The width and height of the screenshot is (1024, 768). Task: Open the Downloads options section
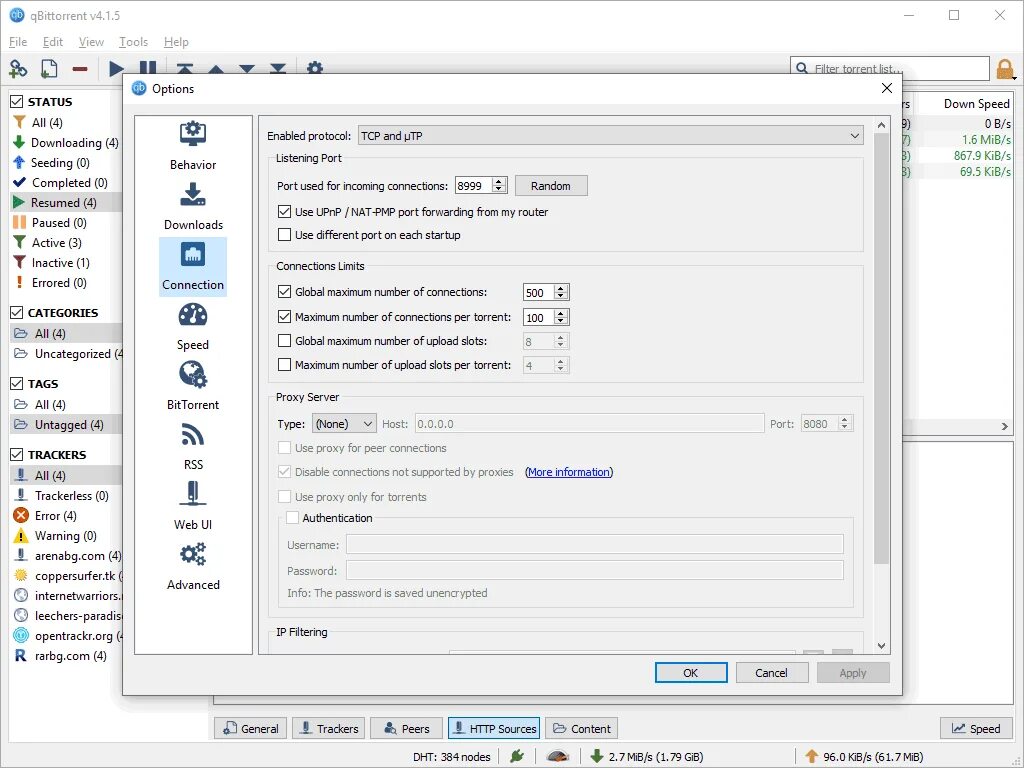coord(193,206)
